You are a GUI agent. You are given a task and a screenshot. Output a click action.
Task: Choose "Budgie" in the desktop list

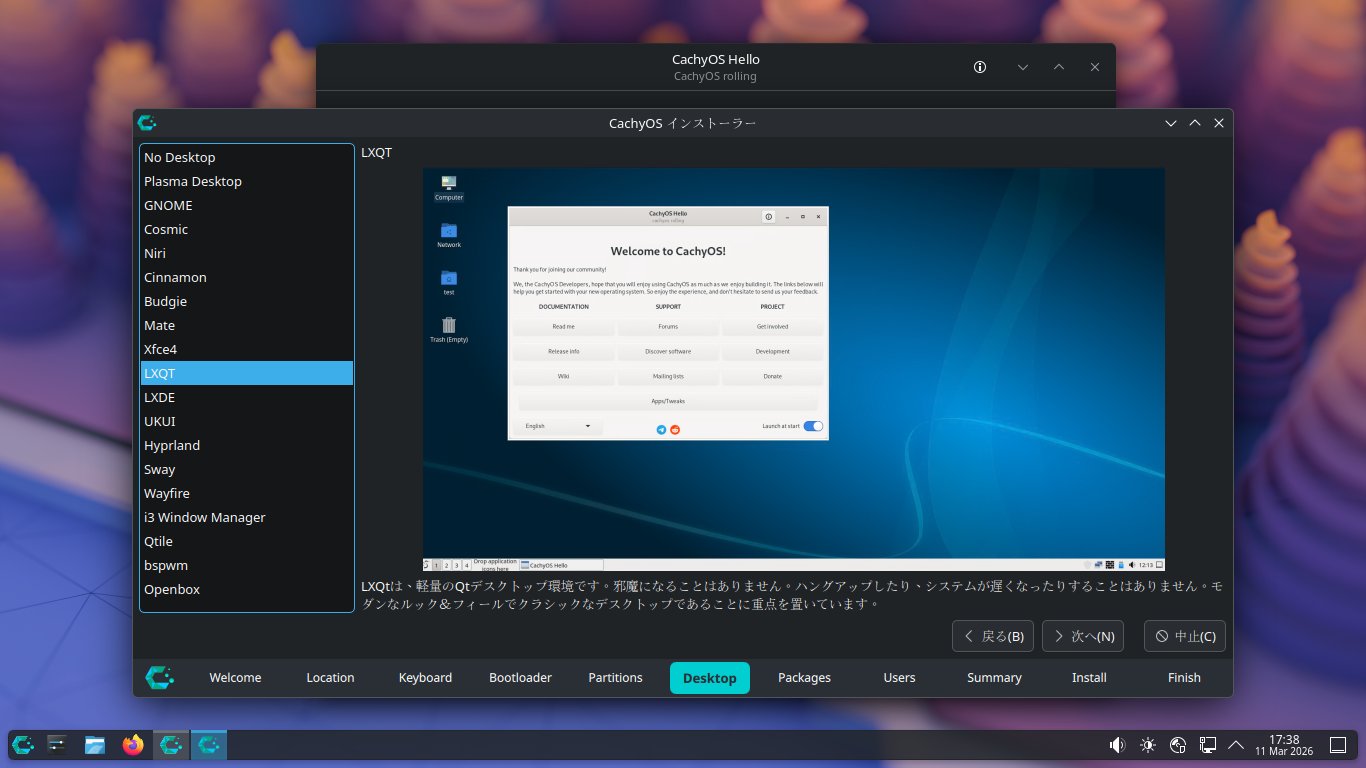(247, 301)
